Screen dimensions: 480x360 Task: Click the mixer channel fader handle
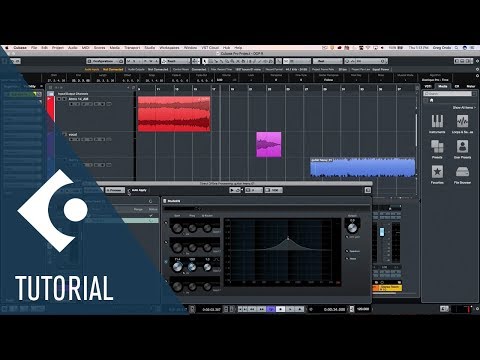(x=382, y=232)
